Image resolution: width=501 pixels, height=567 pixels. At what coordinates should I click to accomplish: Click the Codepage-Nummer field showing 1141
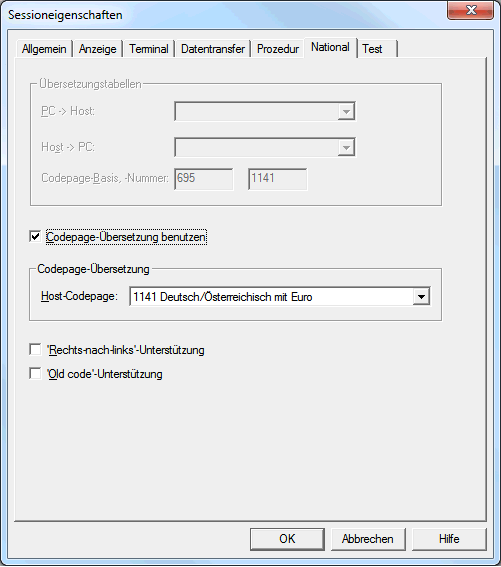click(277, 179)
